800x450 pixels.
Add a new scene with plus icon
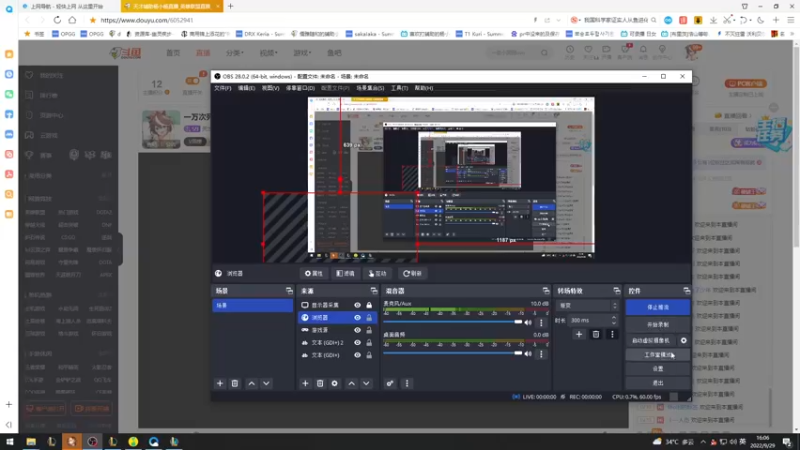(220, 383)
